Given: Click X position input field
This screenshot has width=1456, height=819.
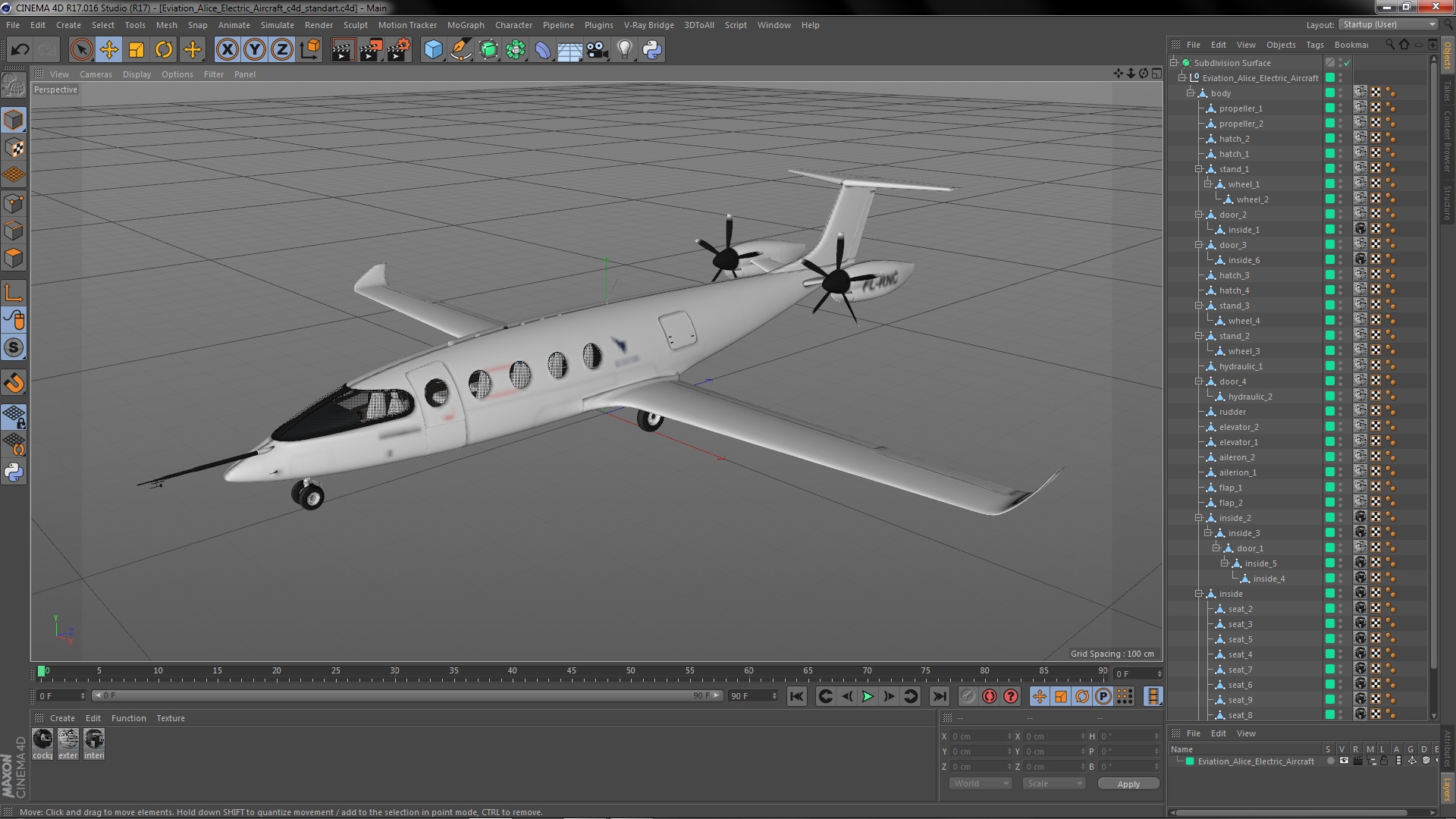Looking at the screenshot, I should (x=981, y=736).
